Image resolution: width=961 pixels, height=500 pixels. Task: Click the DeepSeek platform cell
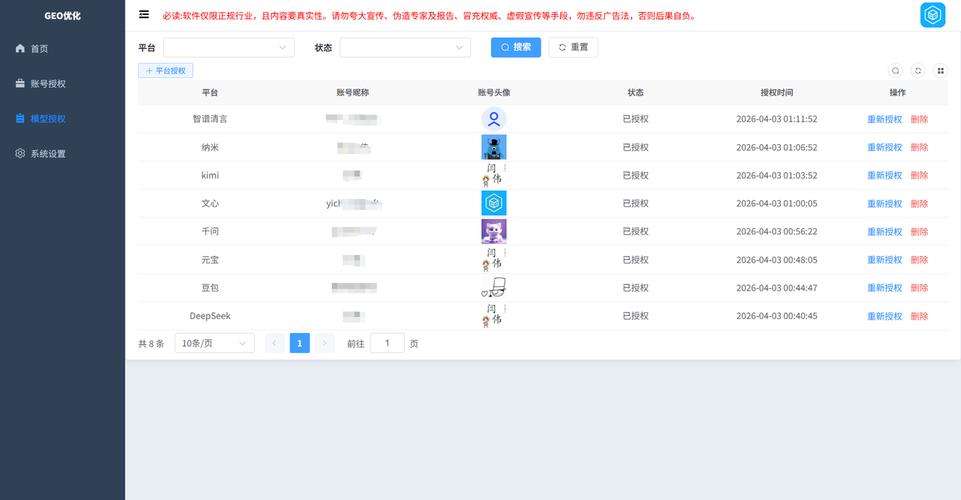pos(210,316)
